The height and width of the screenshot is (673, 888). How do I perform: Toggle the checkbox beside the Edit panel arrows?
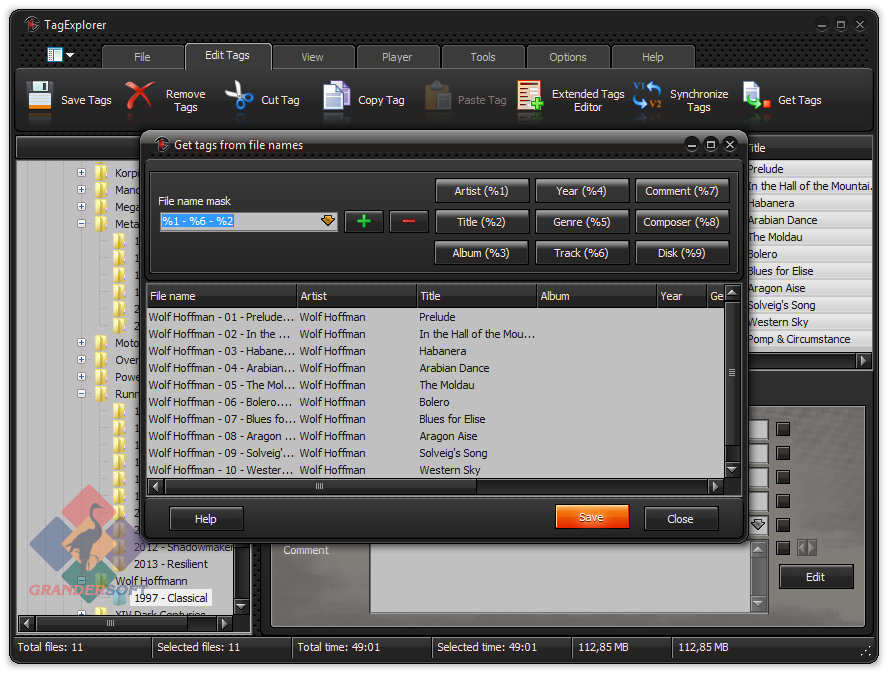tap(783, 548)
